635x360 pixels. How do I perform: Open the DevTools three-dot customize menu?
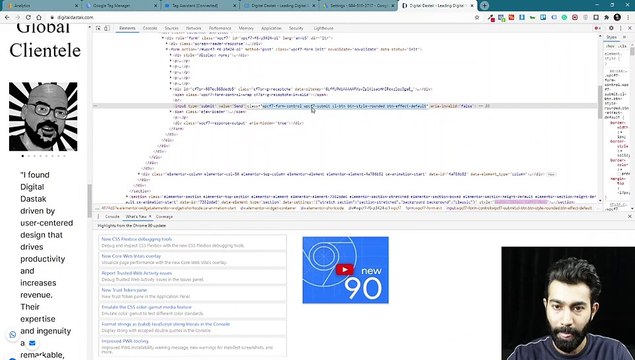point(620,28)
